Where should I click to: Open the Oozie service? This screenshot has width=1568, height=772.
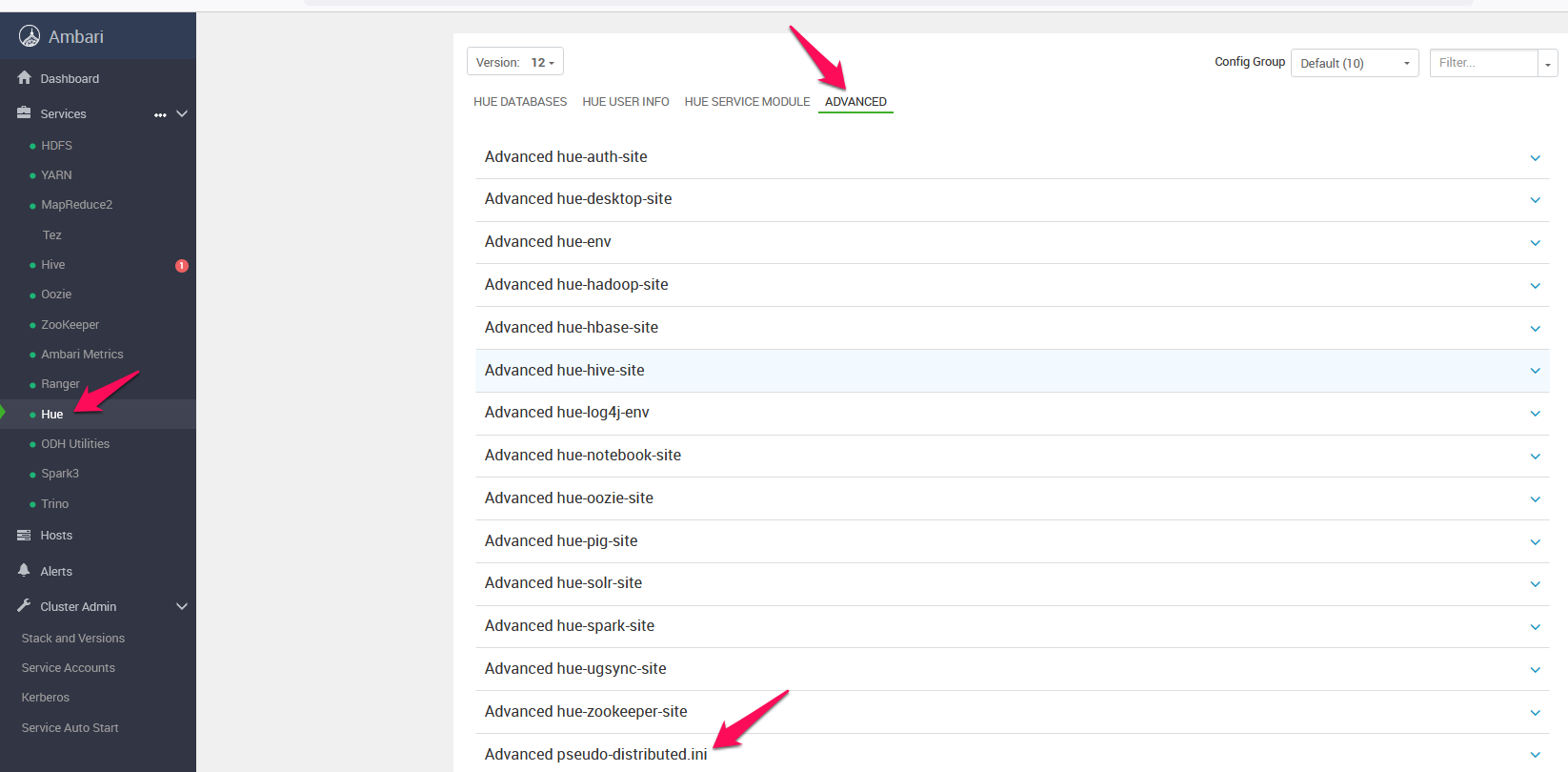(x=56, y=295)
